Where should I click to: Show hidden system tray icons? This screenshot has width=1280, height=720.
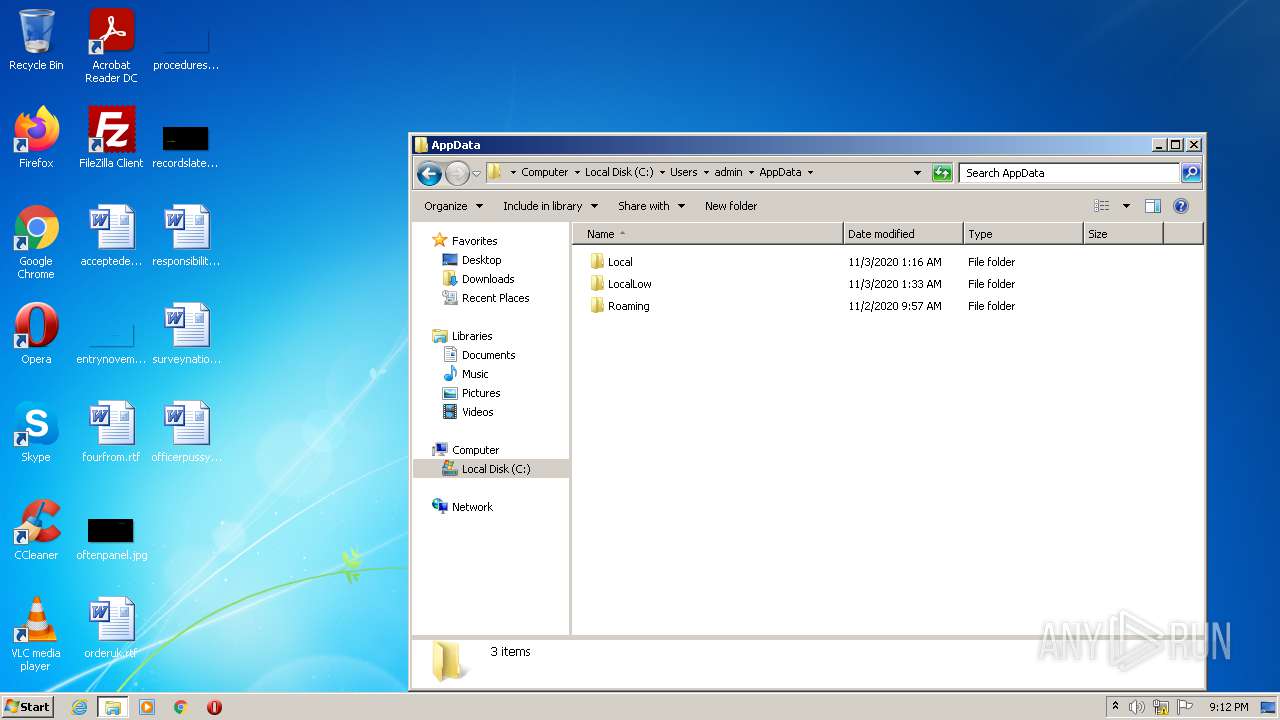point(1115,707)
